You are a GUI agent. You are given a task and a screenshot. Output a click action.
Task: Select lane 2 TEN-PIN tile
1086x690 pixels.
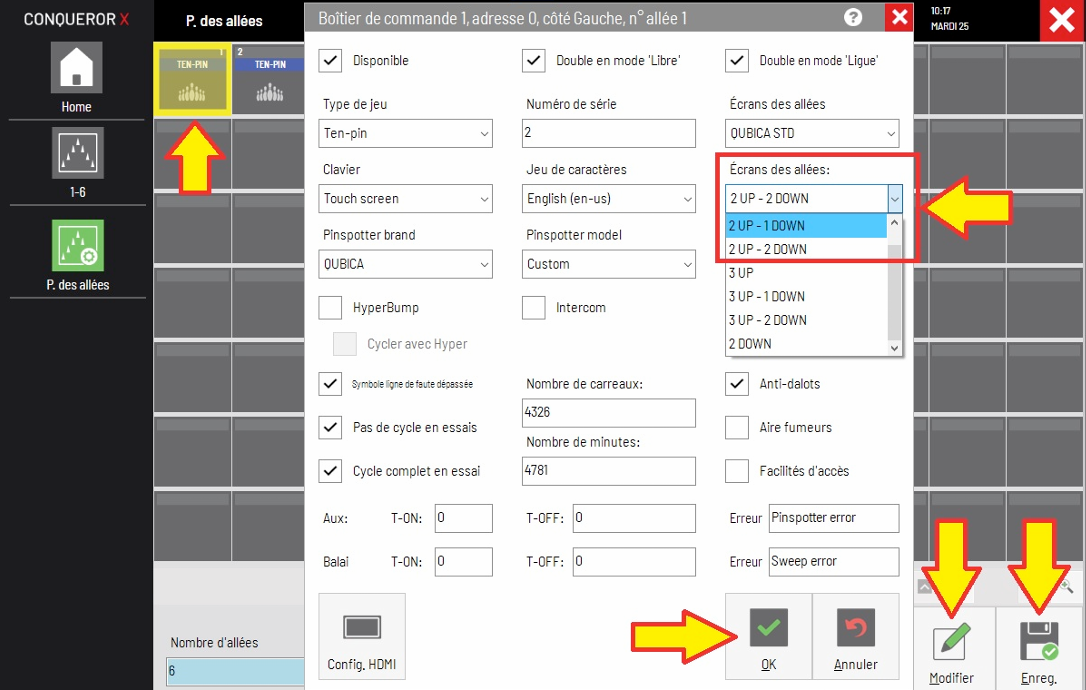[269, 80]
